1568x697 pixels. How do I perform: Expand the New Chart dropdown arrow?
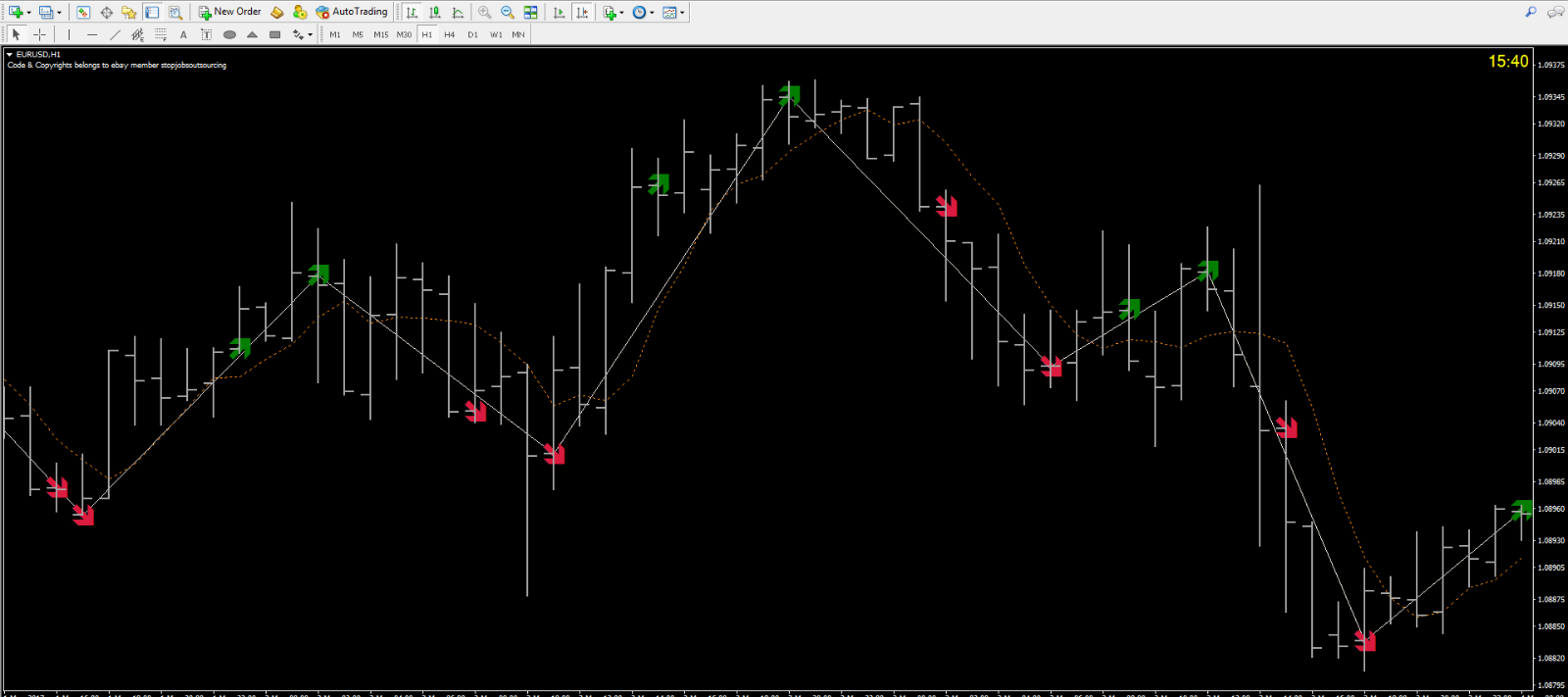click(29, 13)
